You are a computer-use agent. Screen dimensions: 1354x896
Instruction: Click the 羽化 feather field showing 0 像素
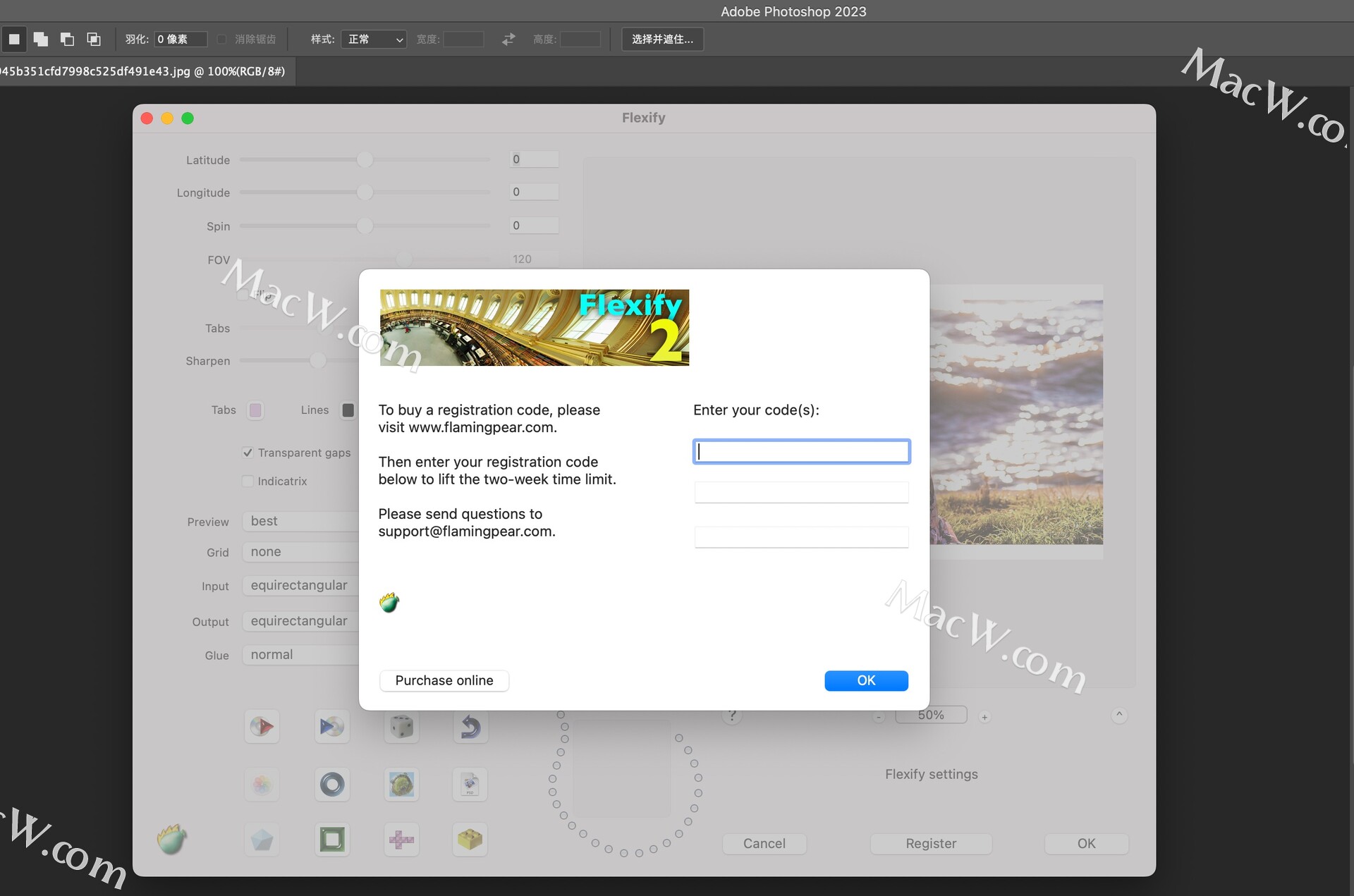[x=181, y=39]
